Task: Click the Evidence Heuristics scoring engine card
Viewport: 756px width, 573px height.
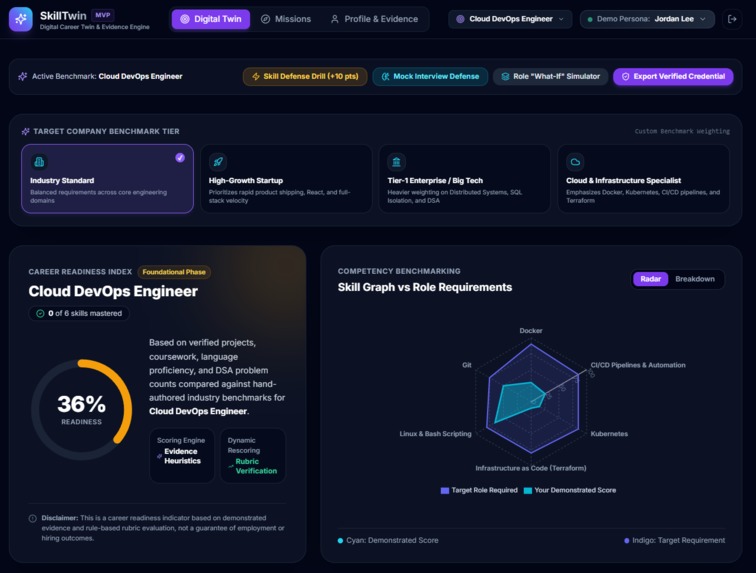Action: point(182,456)
